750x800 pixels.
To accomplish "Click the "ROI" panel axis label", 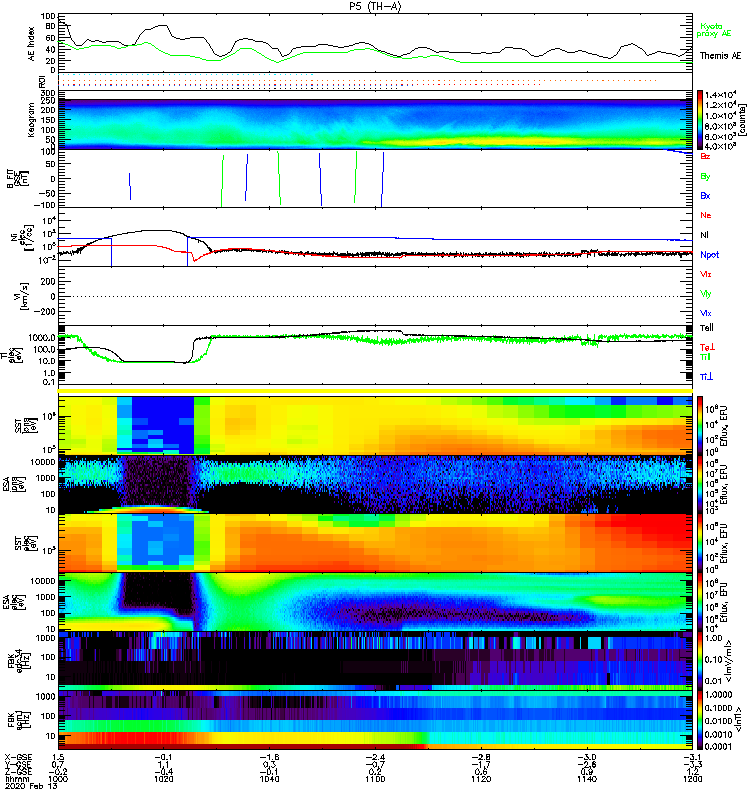I will 42,82.
